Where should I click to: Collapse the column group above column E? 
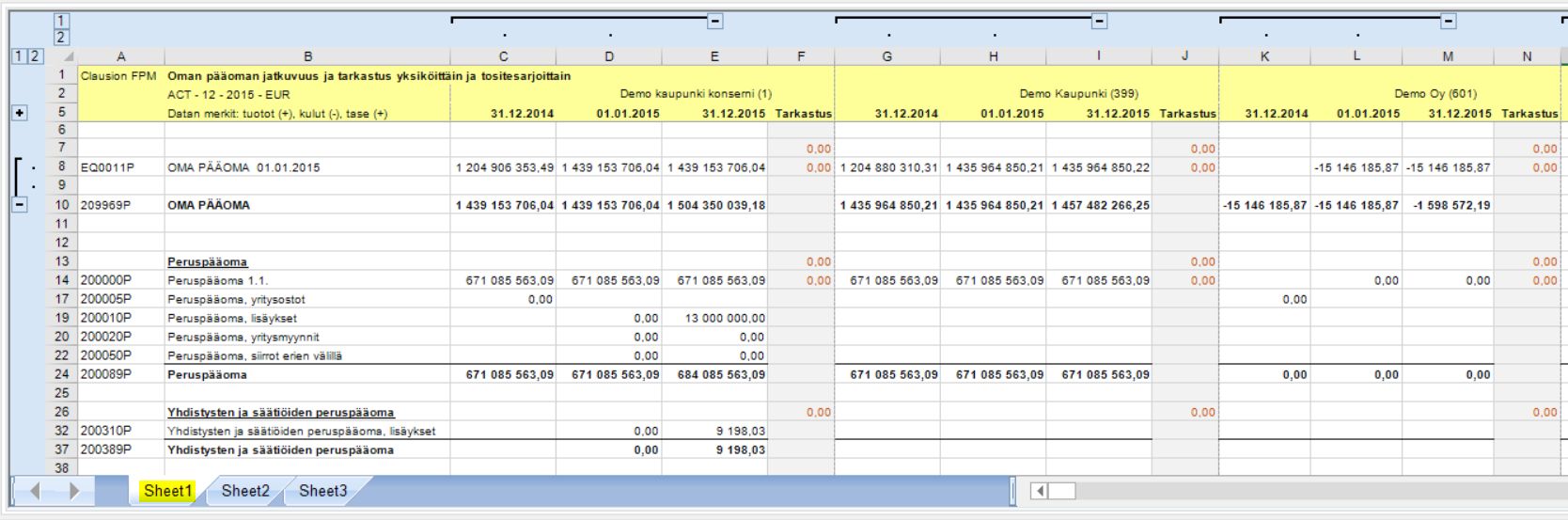pos(715,20)
